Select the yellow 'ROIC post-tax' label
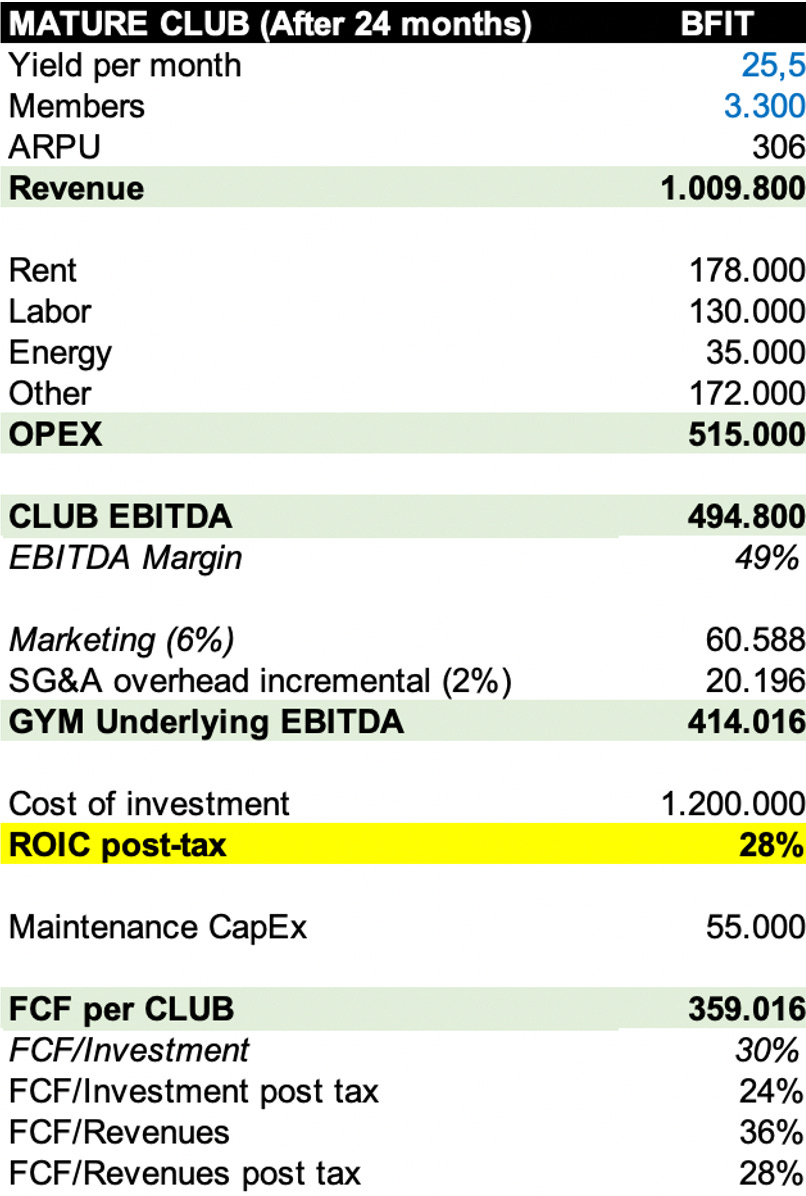806x1196 pixels. (x=117, y=846)
